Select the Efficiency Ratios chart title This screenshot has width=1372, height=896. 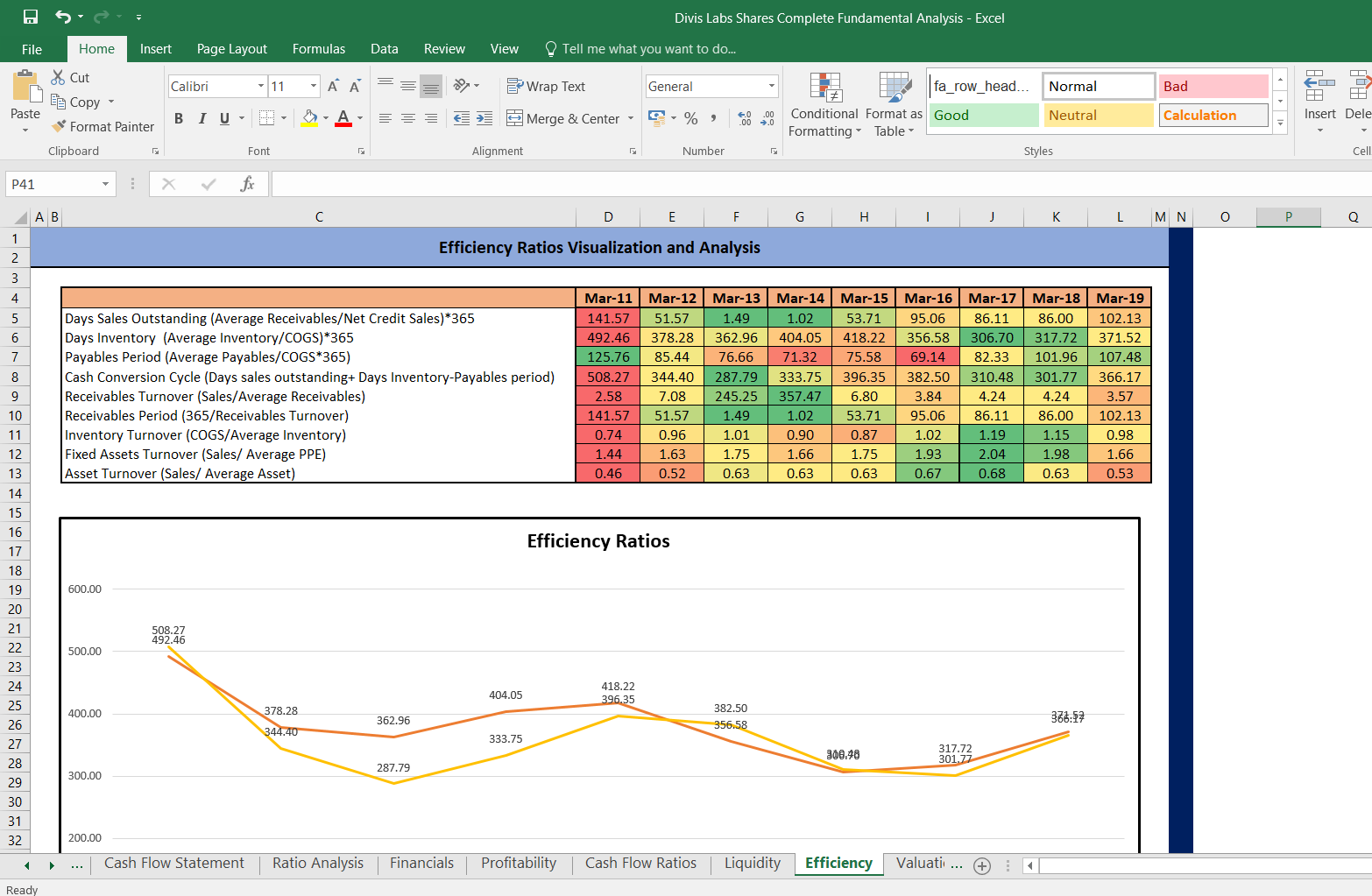coord(598,541)
